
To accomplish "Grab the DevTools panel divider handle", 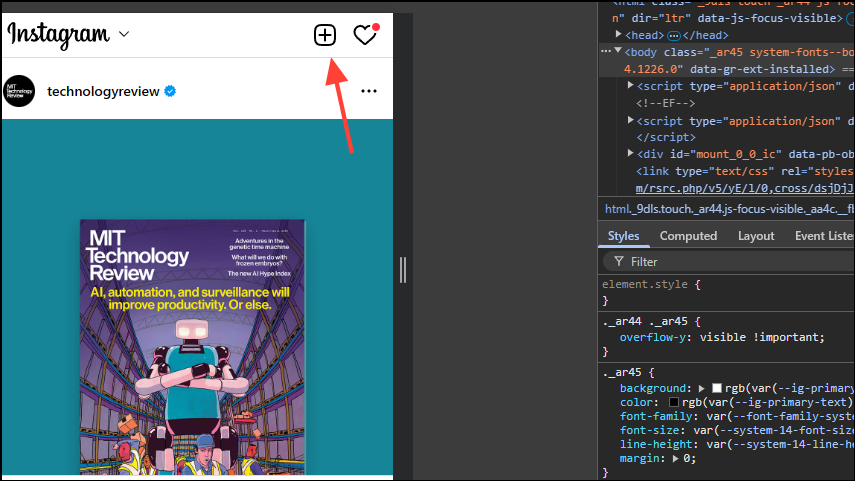I will (x=403, y=270).
